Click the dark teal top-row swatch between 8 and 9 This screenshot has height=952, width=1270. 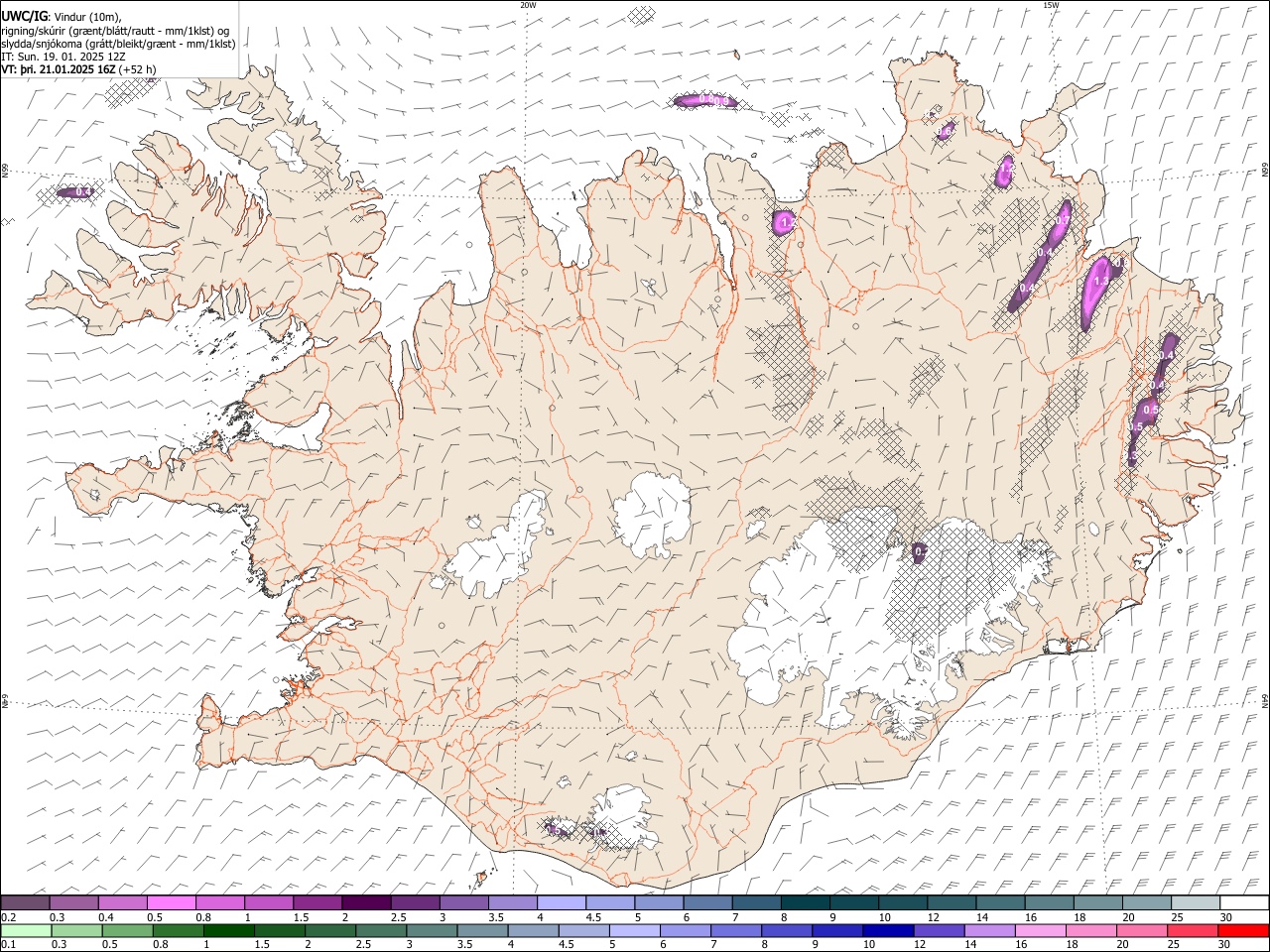click(806, 902)
